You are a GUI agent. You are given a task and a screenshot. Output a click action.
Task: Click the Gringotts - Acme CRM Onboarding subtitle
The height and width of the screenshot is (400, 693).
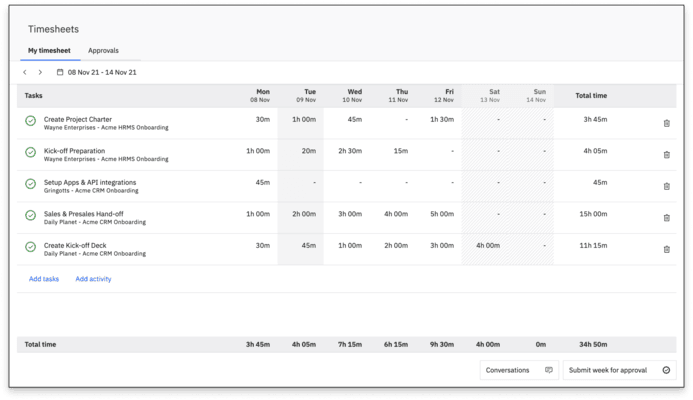(91, 190)
